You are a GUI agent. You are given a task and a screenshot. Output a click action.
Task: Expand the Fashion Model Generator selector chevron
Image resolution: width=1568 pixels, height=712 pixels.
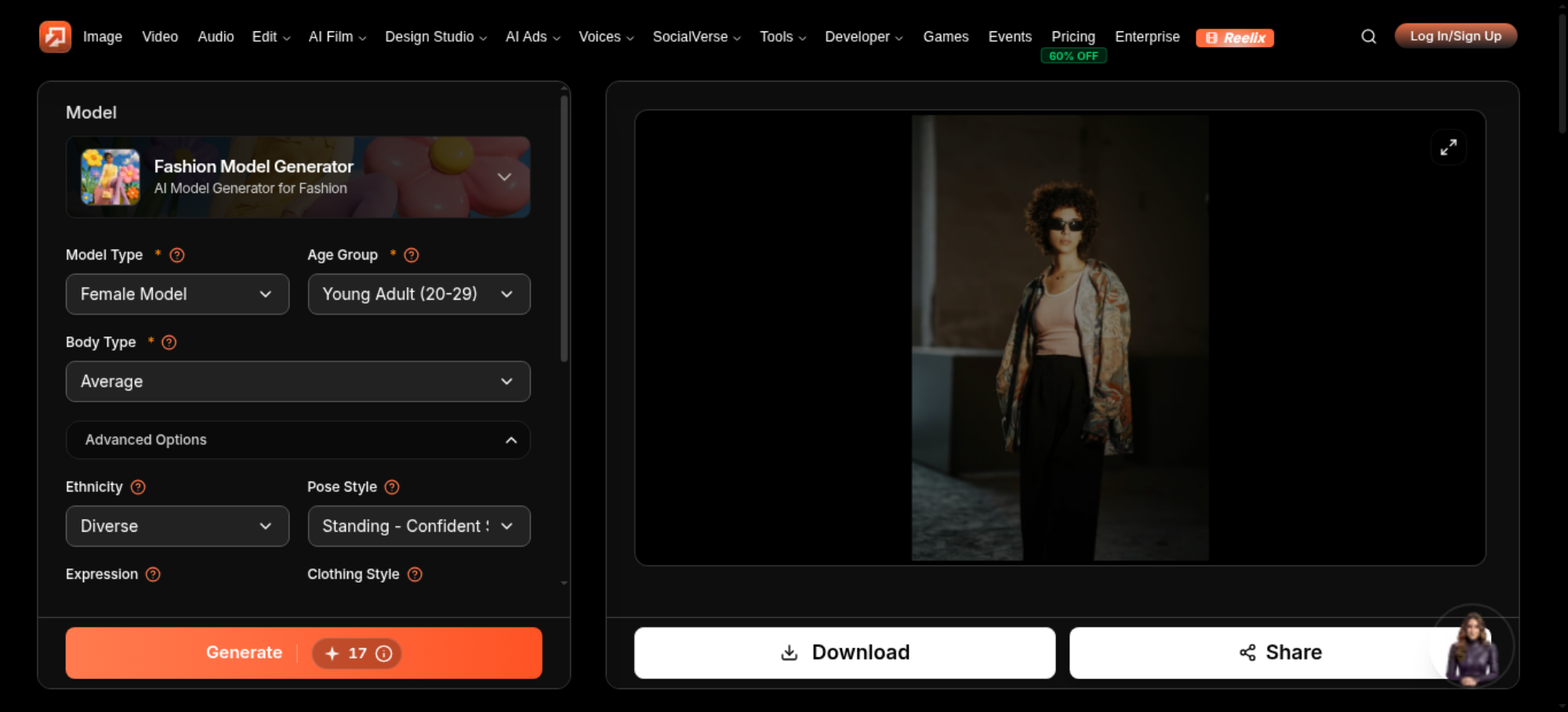504,177
